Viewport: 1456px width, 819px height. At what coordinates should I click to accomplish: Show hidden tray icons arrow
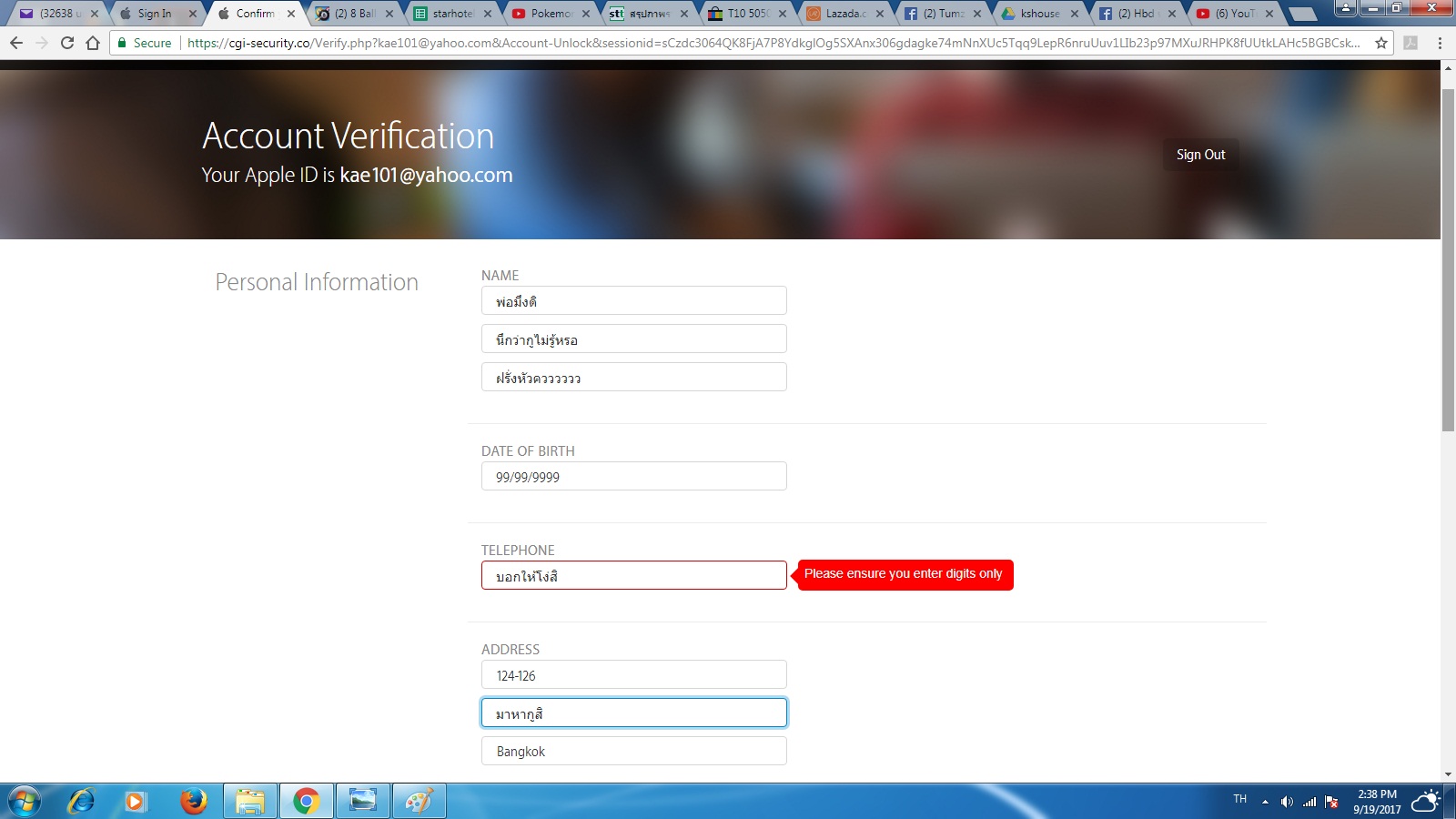pyautogui.click(x=1265, y=802)
